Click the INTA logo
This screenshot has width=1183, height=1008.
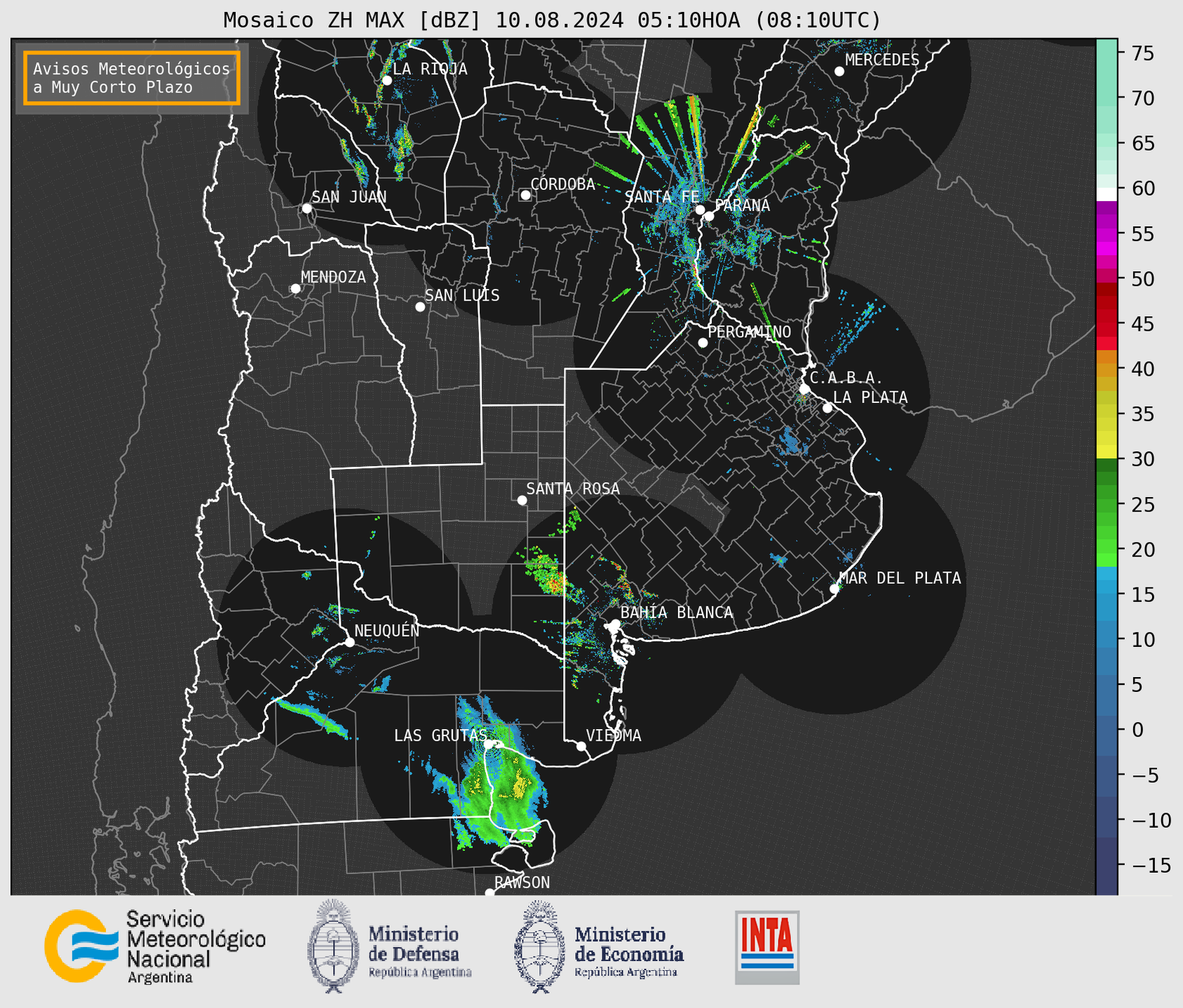pyautogui.click(x=767, y=947)
